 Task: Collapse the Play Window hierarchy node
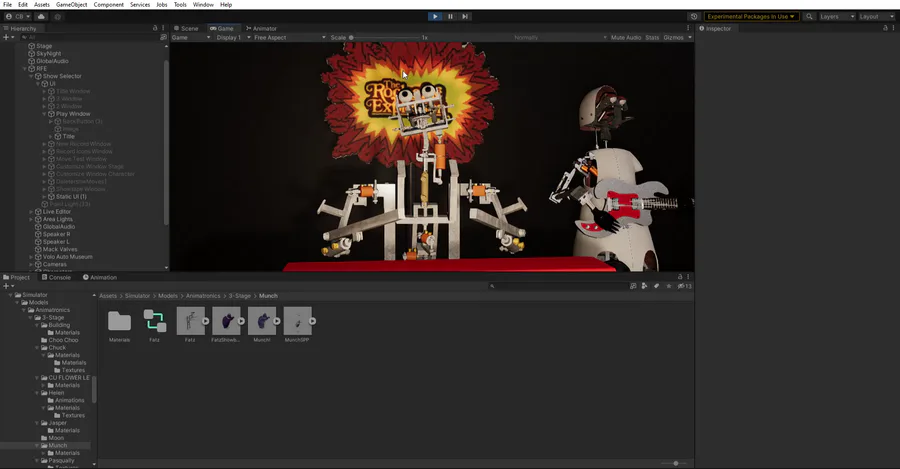[44, 114]
